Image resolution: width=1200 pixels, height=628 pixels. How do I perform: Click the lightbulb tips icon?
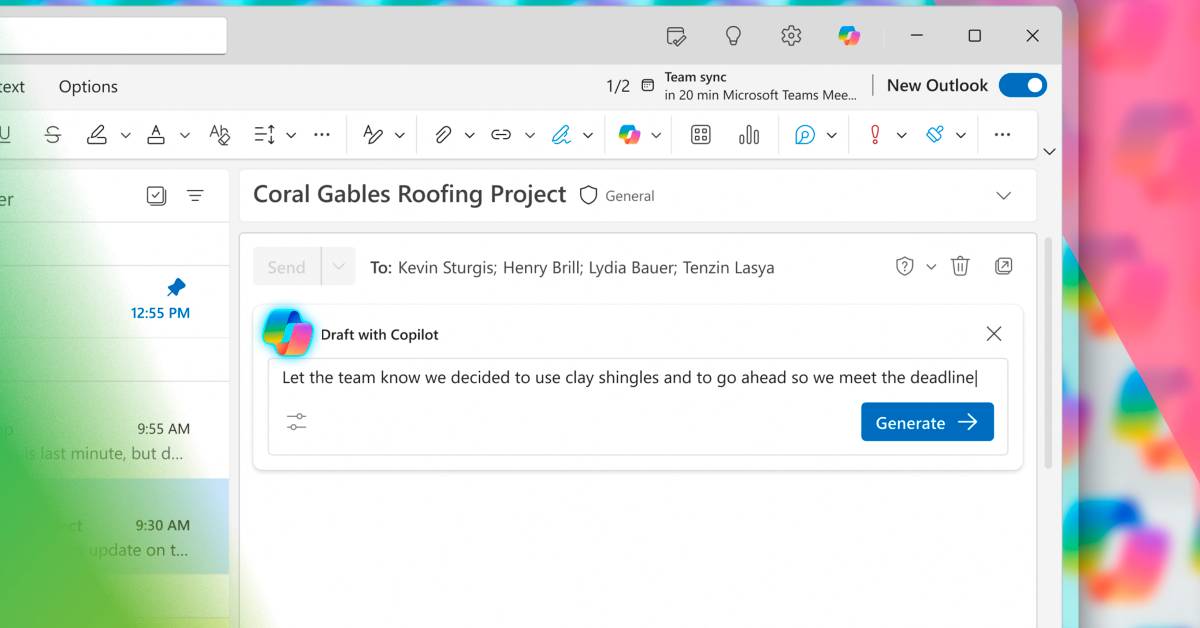733,36
